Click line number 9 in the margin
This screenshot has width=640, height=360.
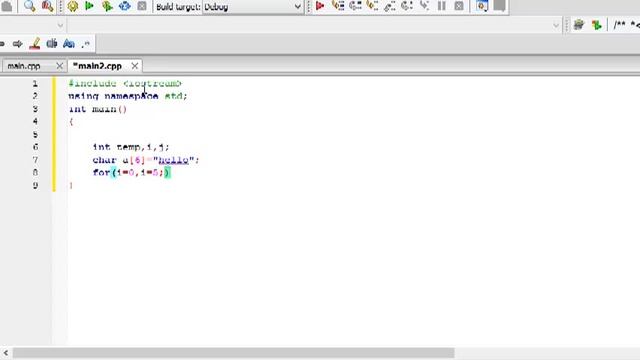(x=35, y=185)
